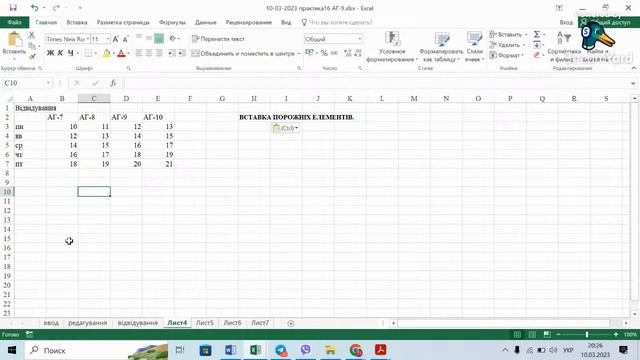Open the Paste Options (Ctrl) dropdown
The image size is (640, 360).
pos(285,128)
